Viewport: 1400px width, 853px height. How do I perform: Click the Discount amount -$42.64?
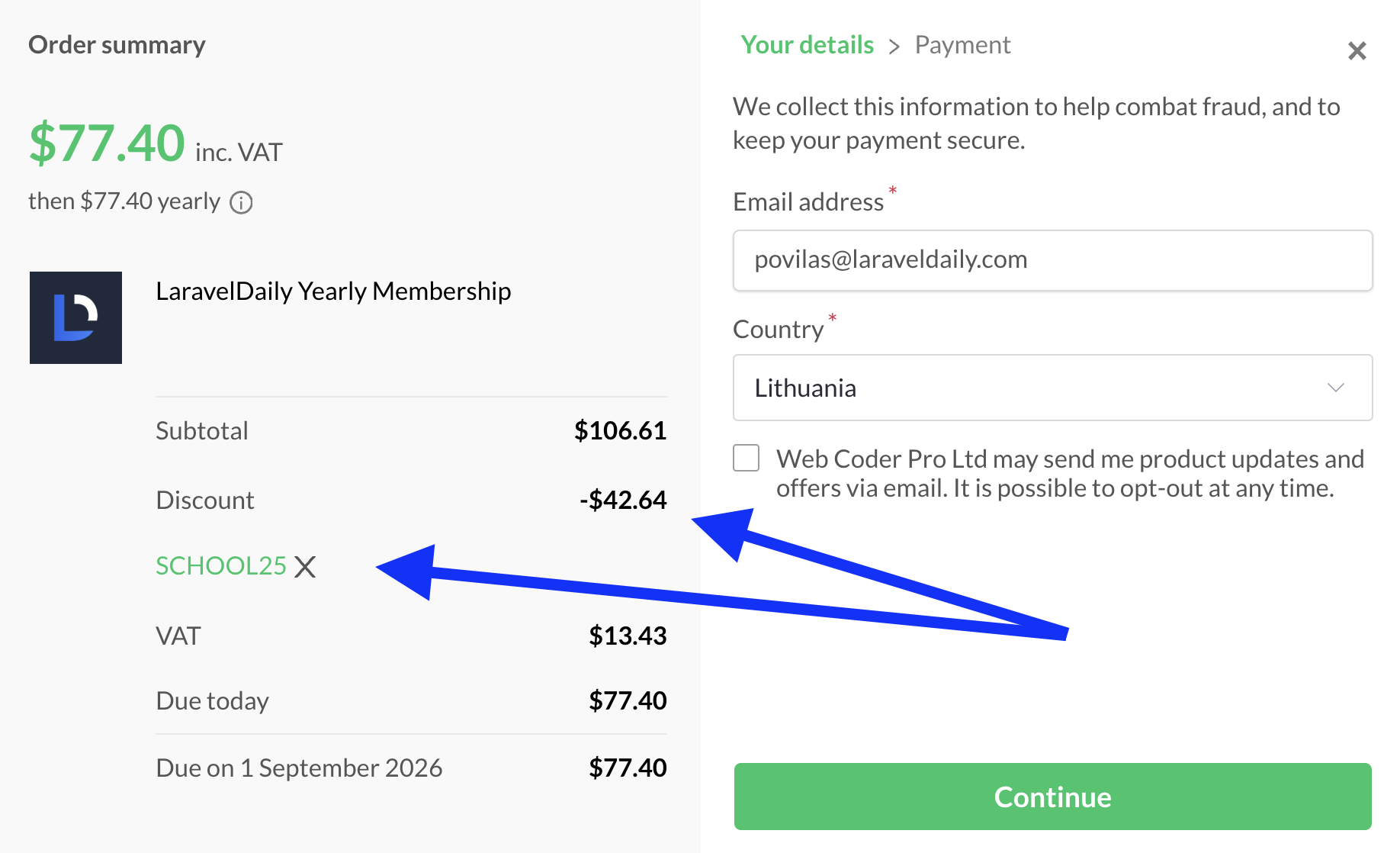[623, 500]
